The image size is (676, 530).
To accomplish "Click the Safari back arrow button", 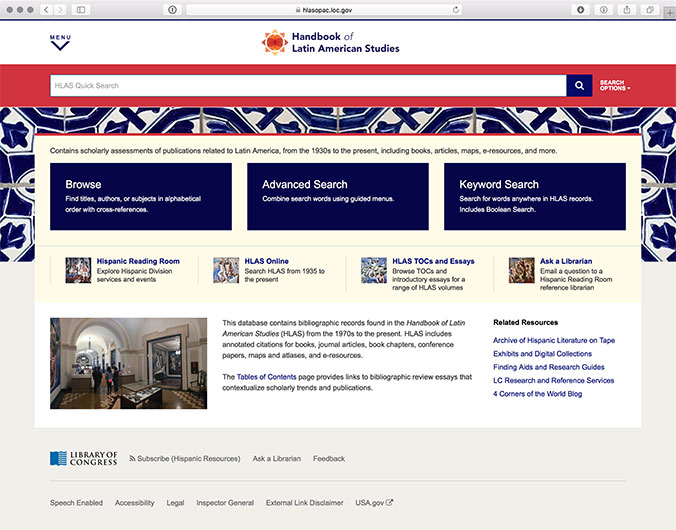I will [45, 9].
